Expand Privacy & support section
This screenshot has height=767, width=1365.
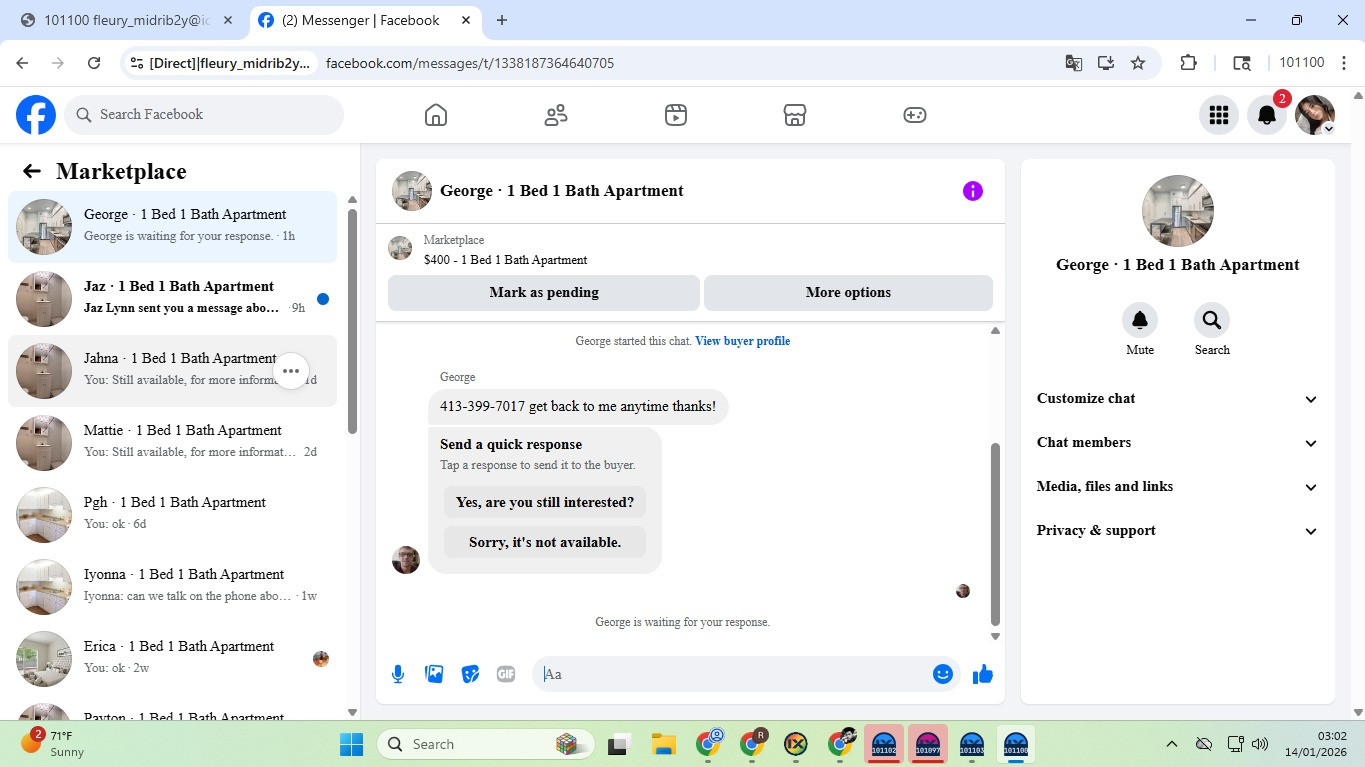(x=1178, y=531)
